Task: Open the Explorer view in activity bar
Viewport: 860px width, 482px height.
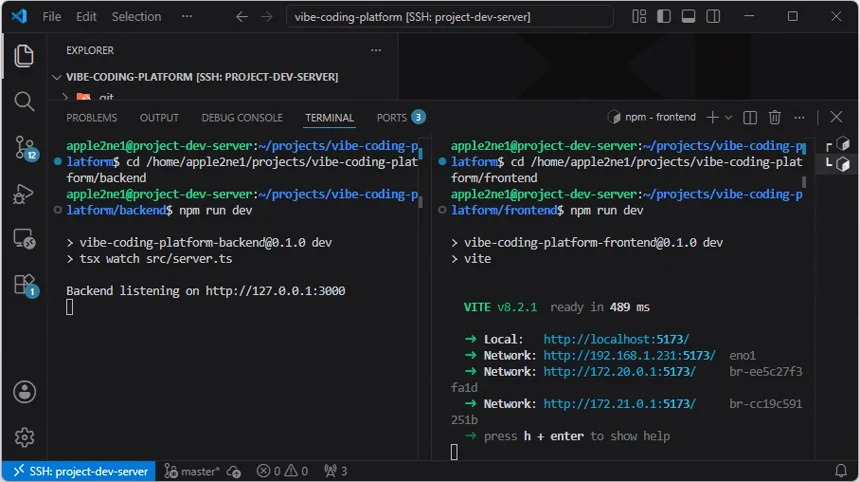Action: point(24,56)
